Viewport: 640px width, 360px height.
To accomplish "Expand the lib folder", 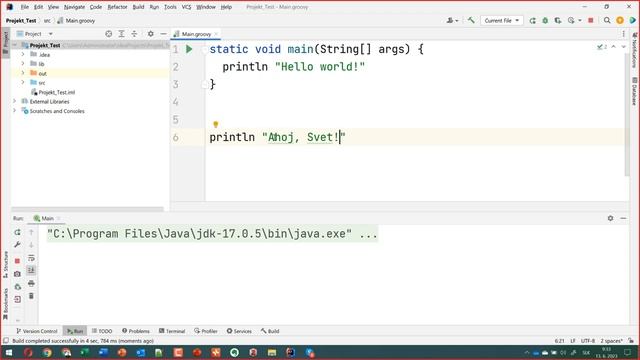I will [23, 64].
